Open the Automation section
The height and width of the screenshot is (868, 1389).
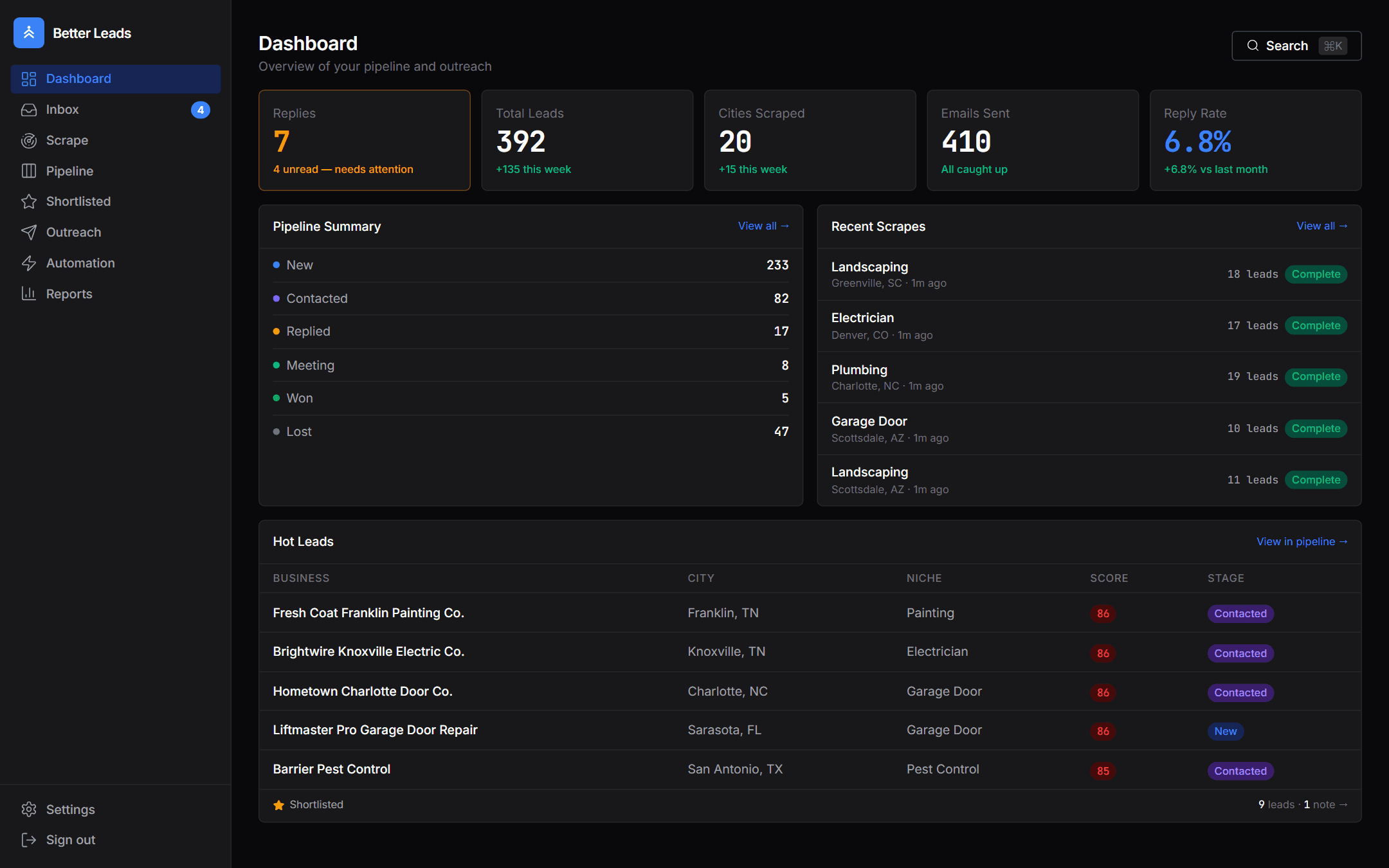[116, 263]
